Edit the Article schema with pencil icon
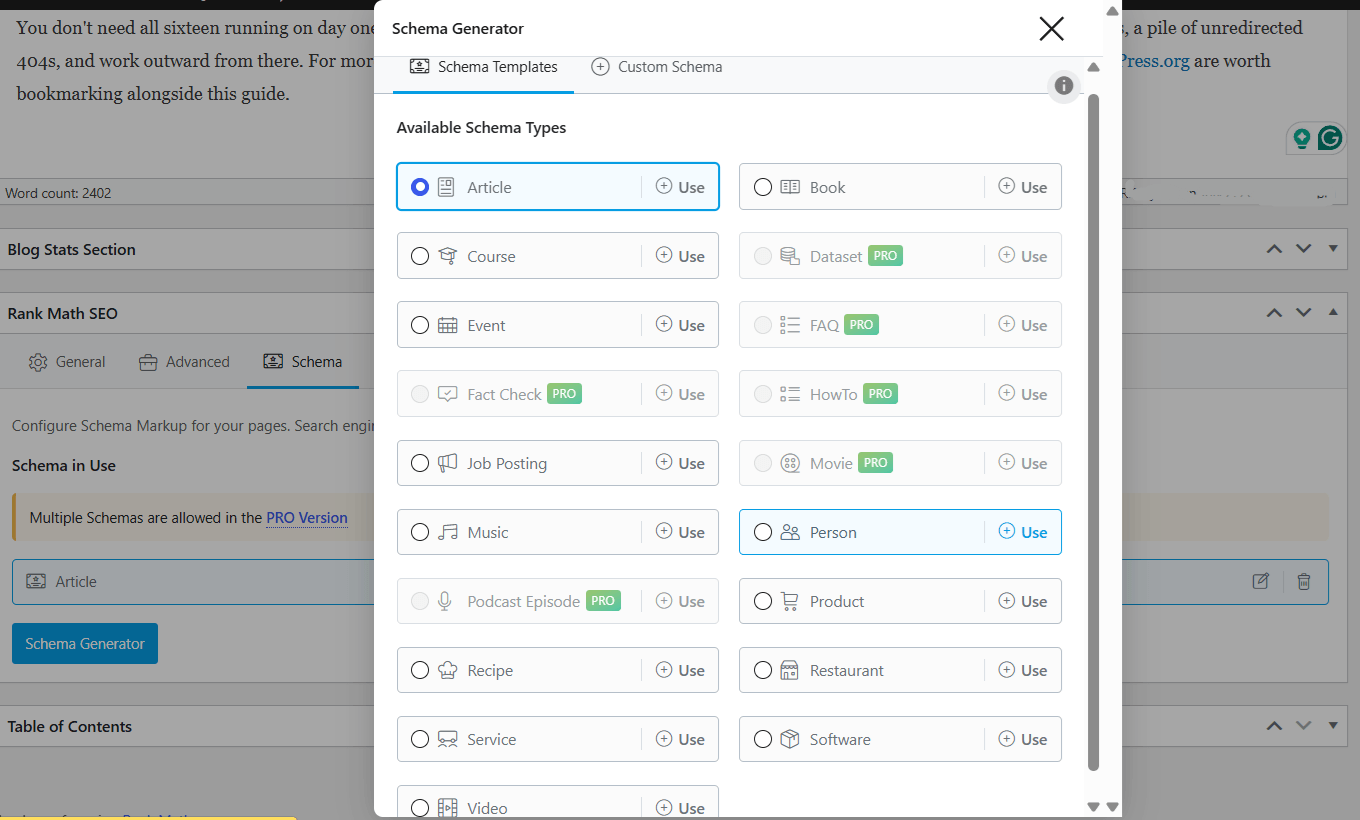 (x=1261, y=581)
